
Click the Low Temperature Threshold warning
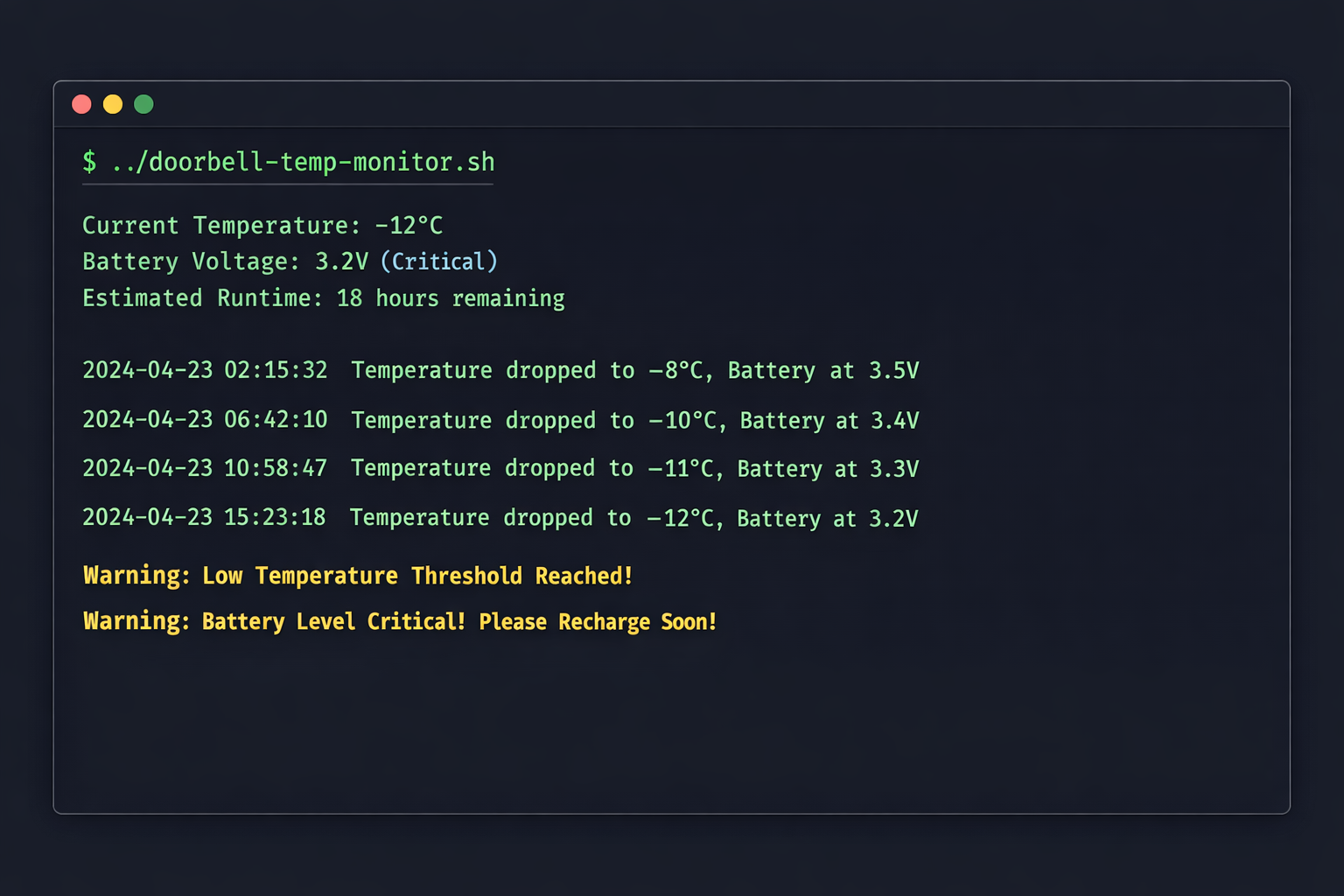coord(357,576)
